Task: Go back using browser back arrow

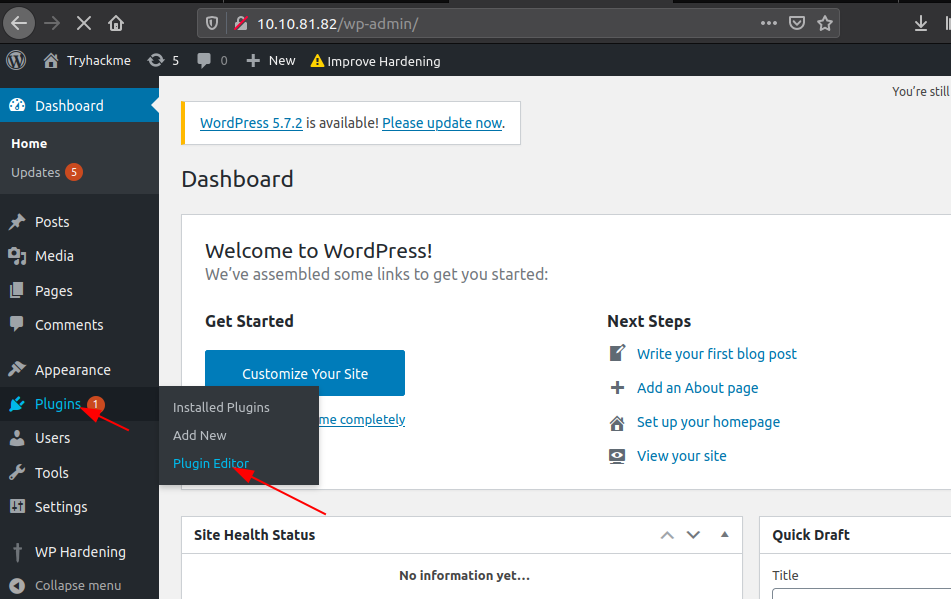Action: click(19, 24)
